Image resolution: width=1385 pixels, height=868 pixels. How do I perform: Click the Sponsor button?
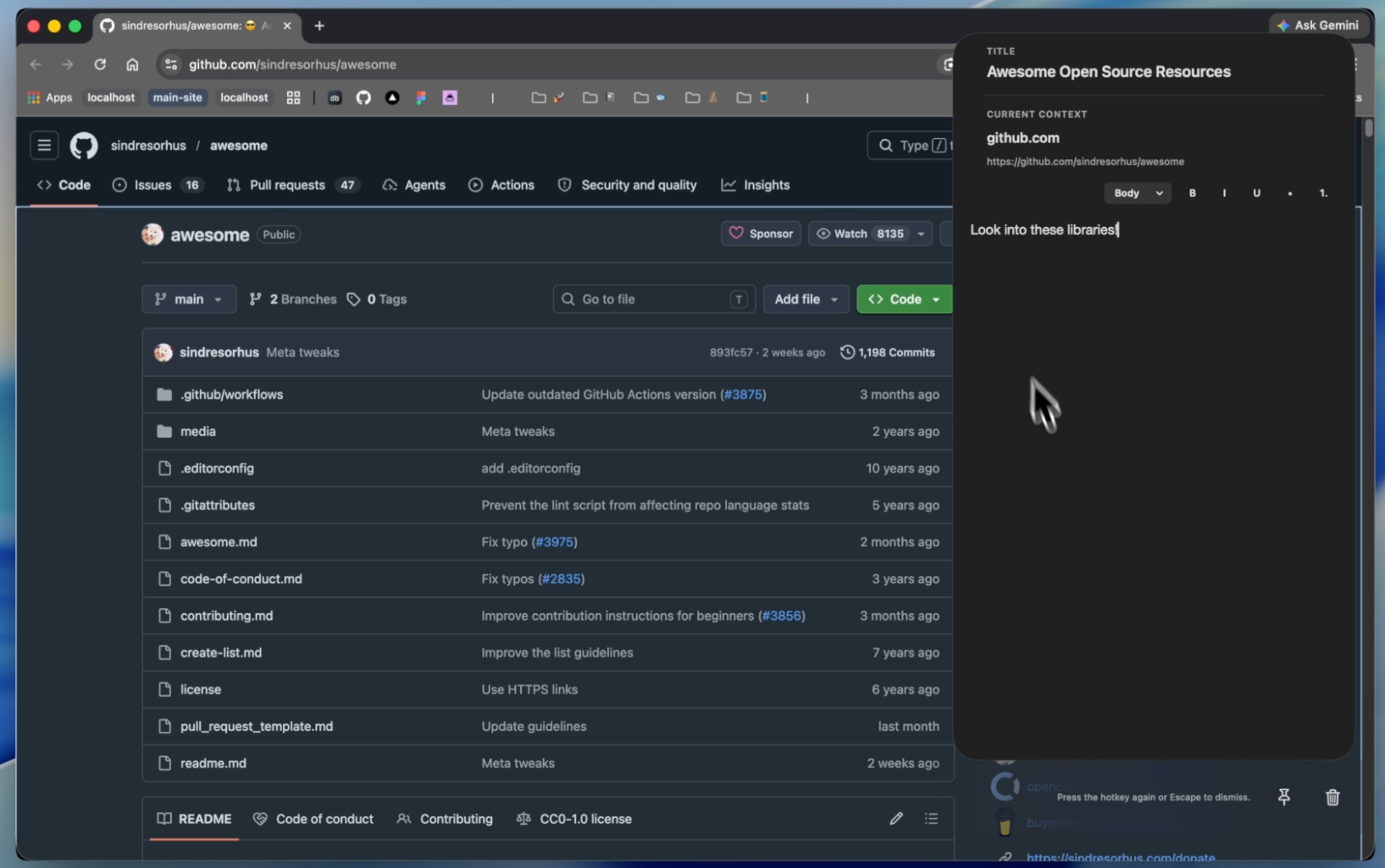[761, 234]
